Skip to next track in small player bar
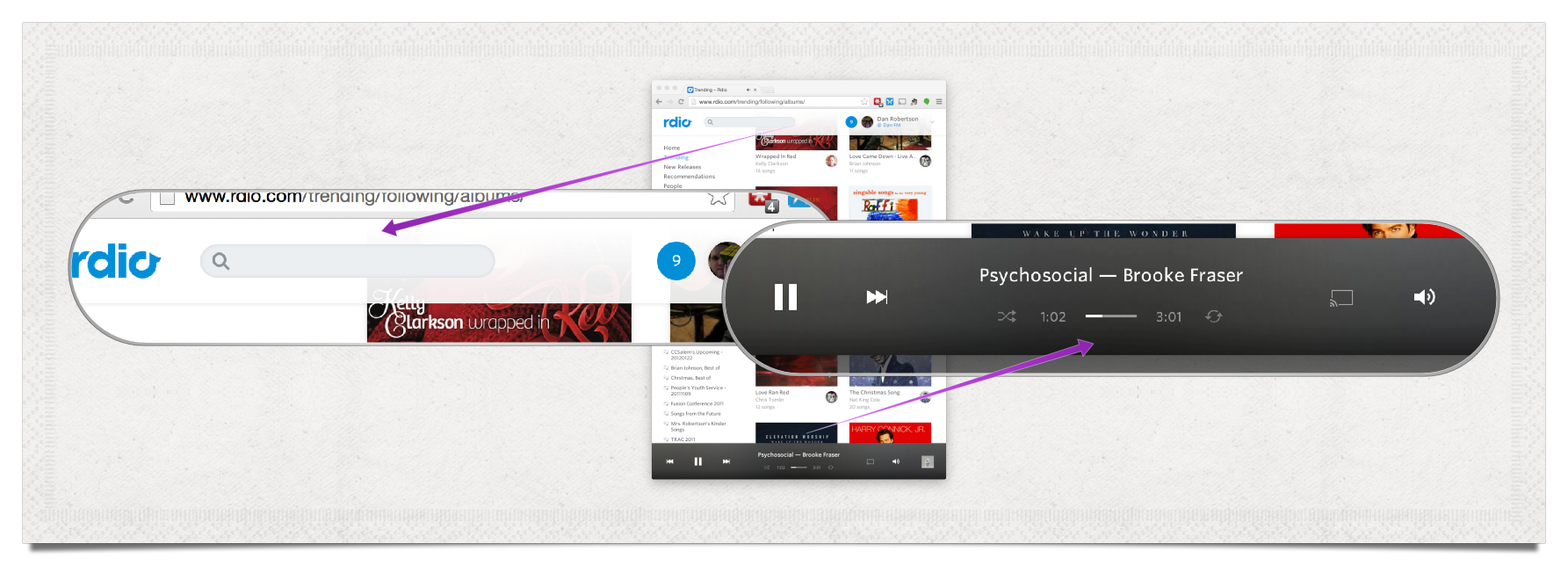Viewport: 1568px width, 566px height. coord(726,461)
